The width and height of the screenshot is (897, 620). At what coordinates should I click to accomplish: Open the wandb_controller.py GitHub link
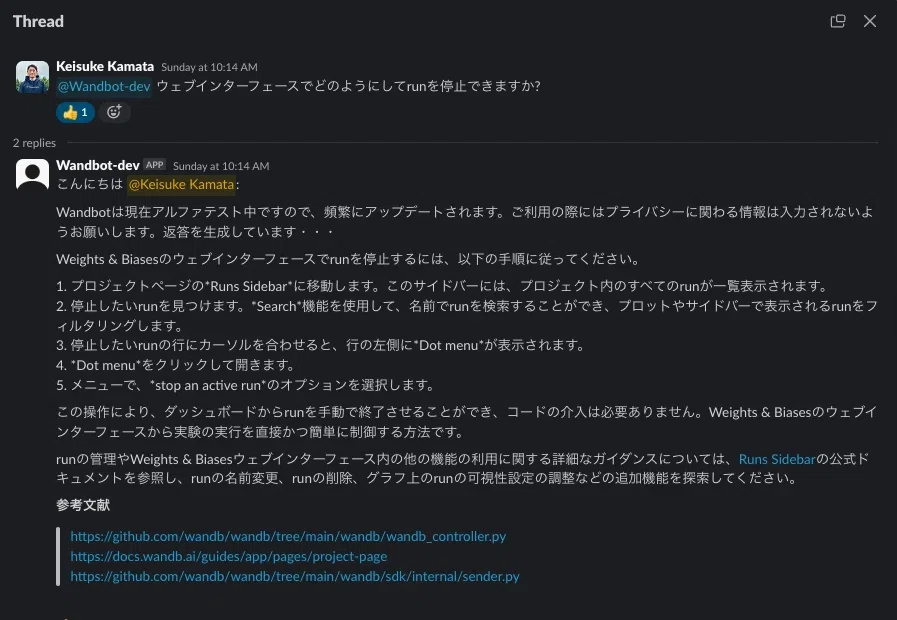click(288, 536)
